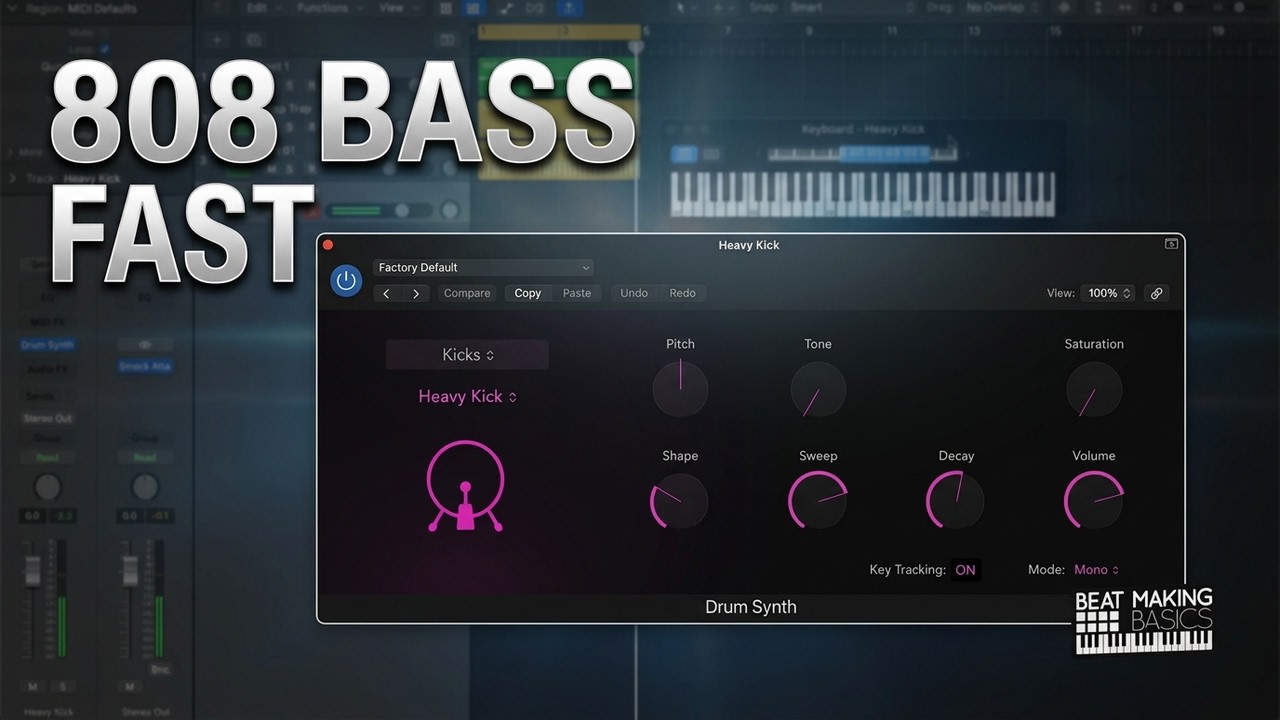
Task: Click the add track plus button
Action: click(216, 41)
